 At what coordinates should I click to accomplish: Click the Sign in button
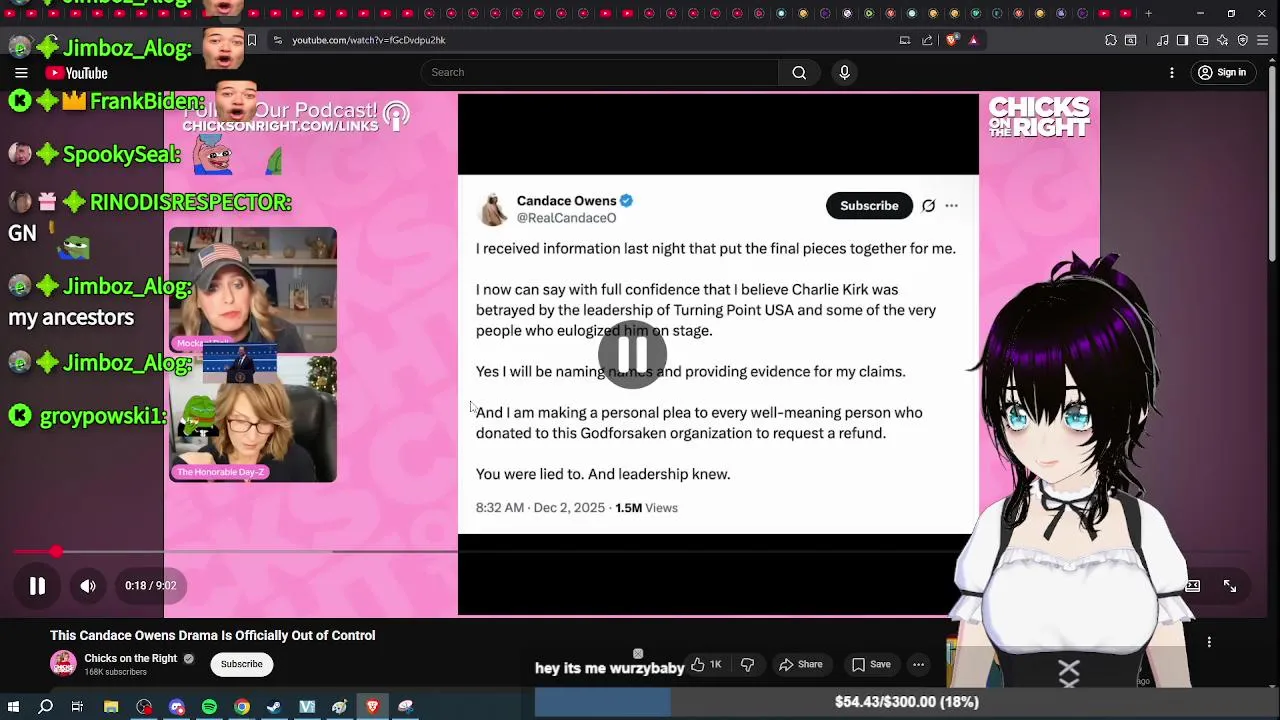tap(1222, 73)
